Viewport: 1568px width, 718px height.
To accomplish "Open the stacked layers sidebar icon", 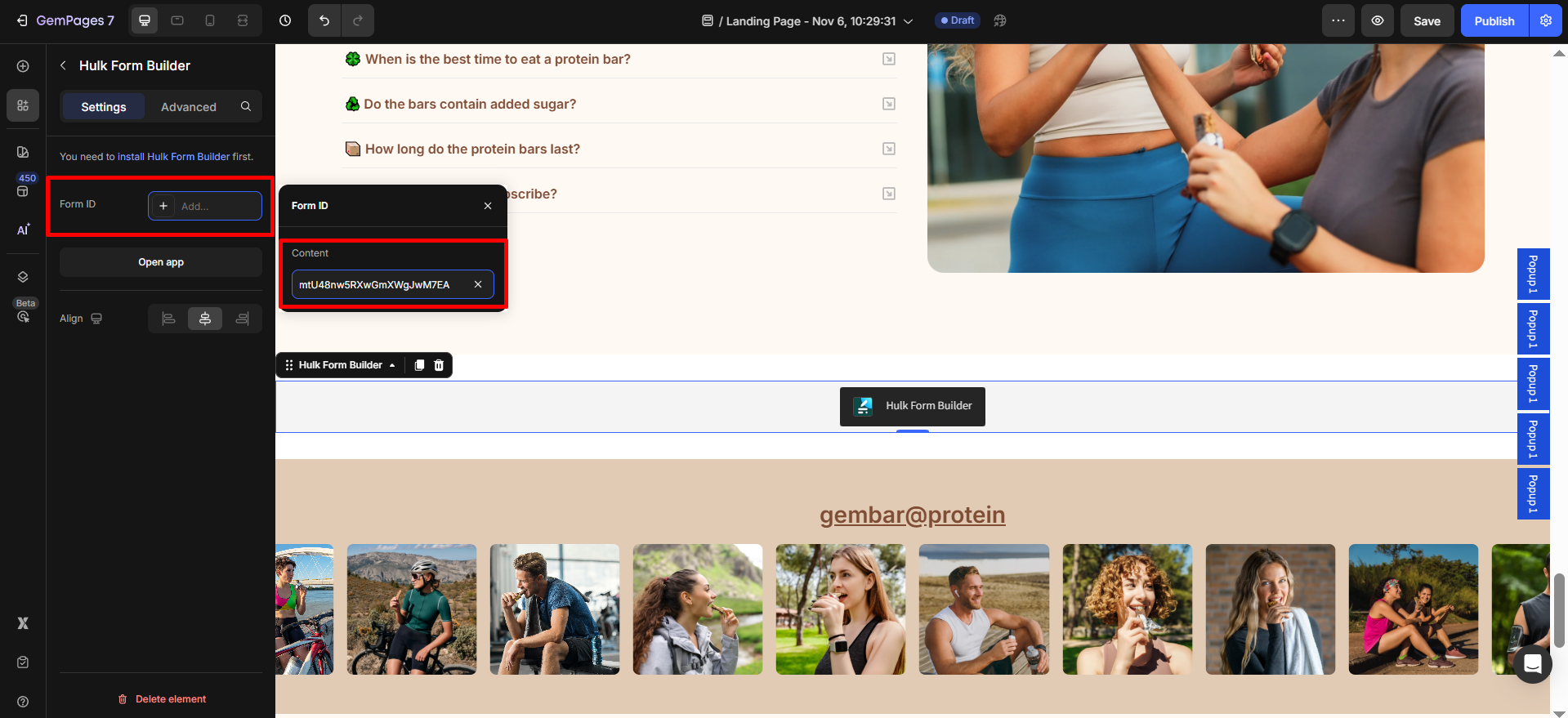I will click(23, 277).
